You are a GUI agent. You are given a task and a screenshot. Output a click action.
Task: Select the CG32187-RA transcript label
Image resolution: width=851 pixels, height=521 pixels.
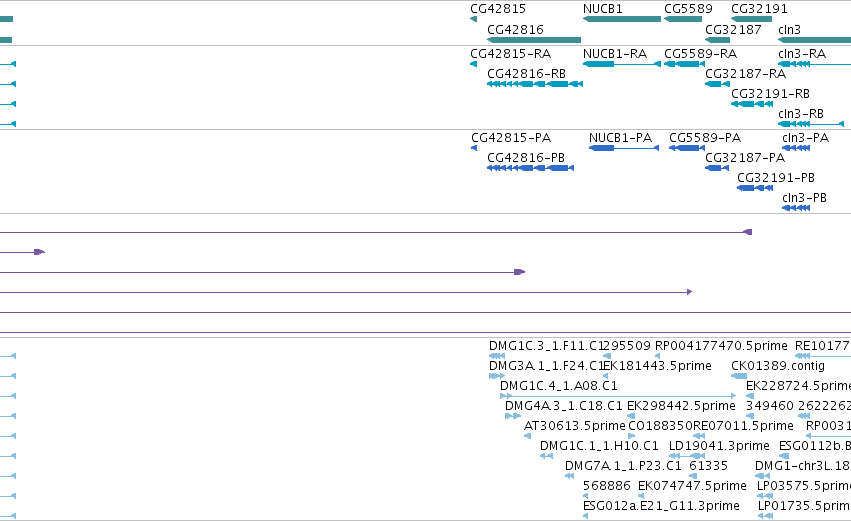745,74
